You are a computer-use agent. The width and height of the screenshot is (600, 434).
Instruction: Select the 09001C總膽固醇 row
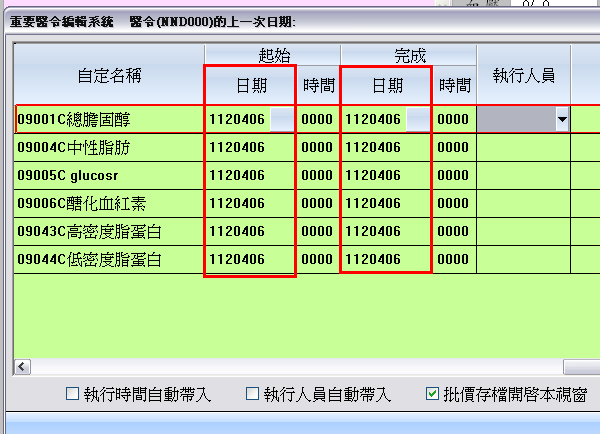click(x=108, y=120)
